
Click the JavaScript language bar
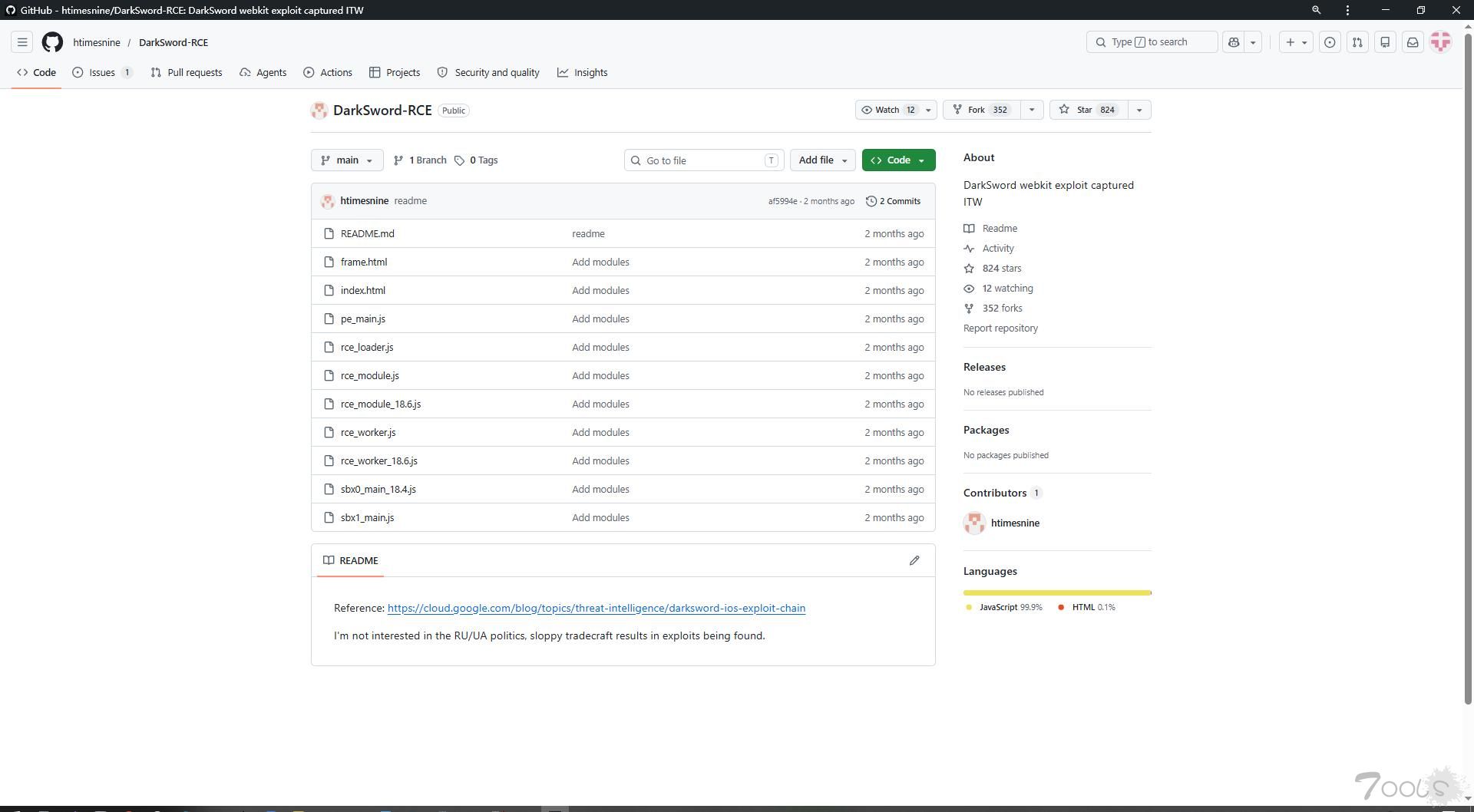1056,592
